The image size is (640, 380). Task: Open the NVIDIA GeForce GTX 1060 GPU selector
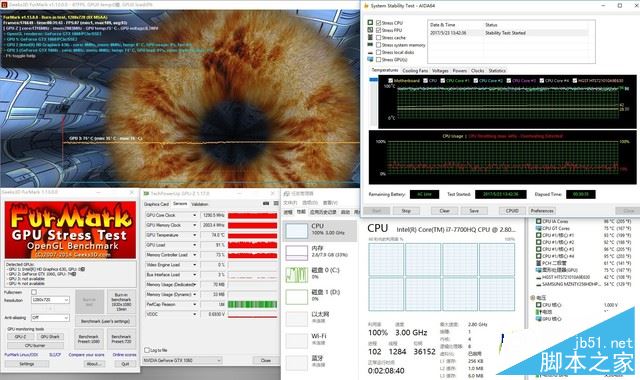[182, 360]
